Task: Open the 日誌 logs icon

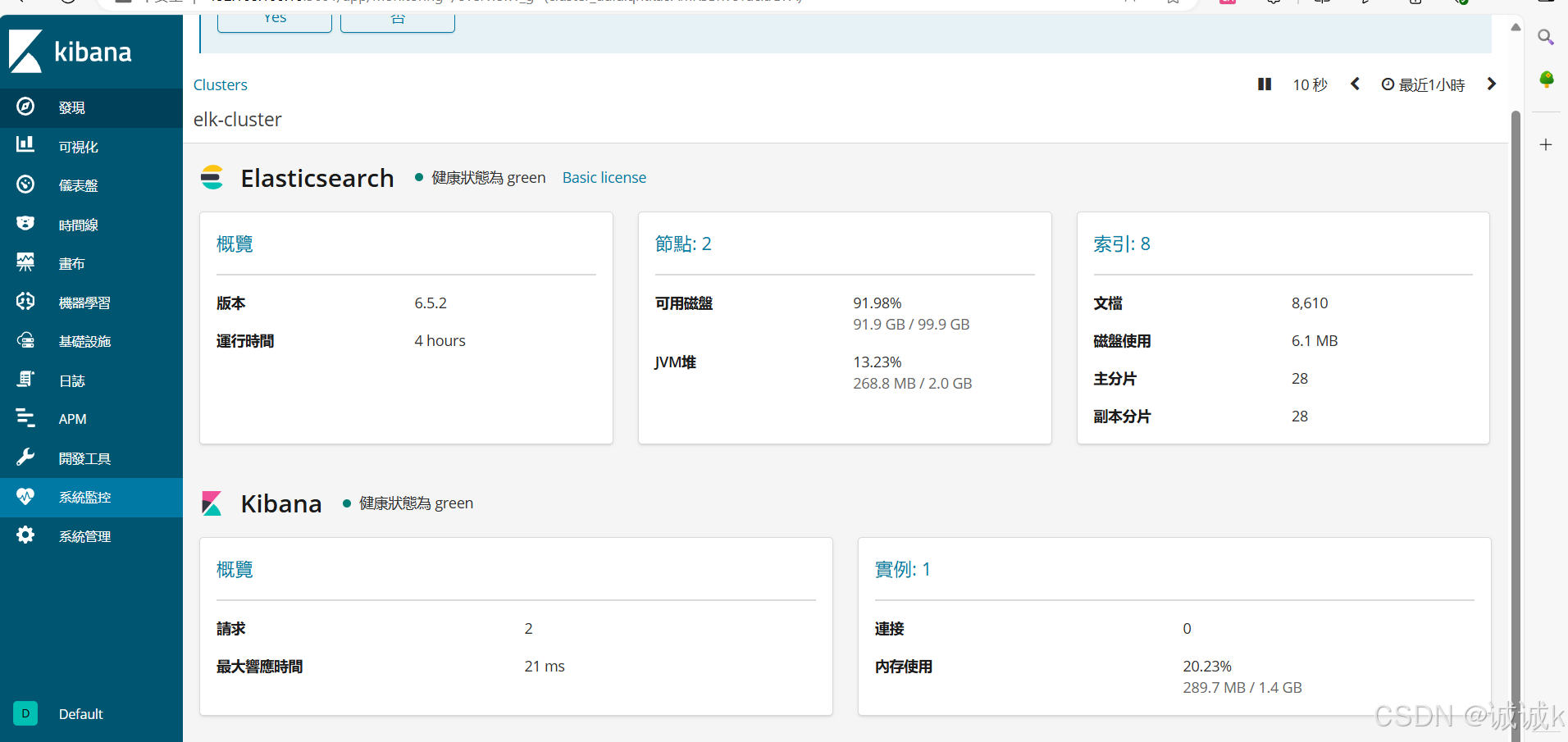Action: click(x=25, y=379)
